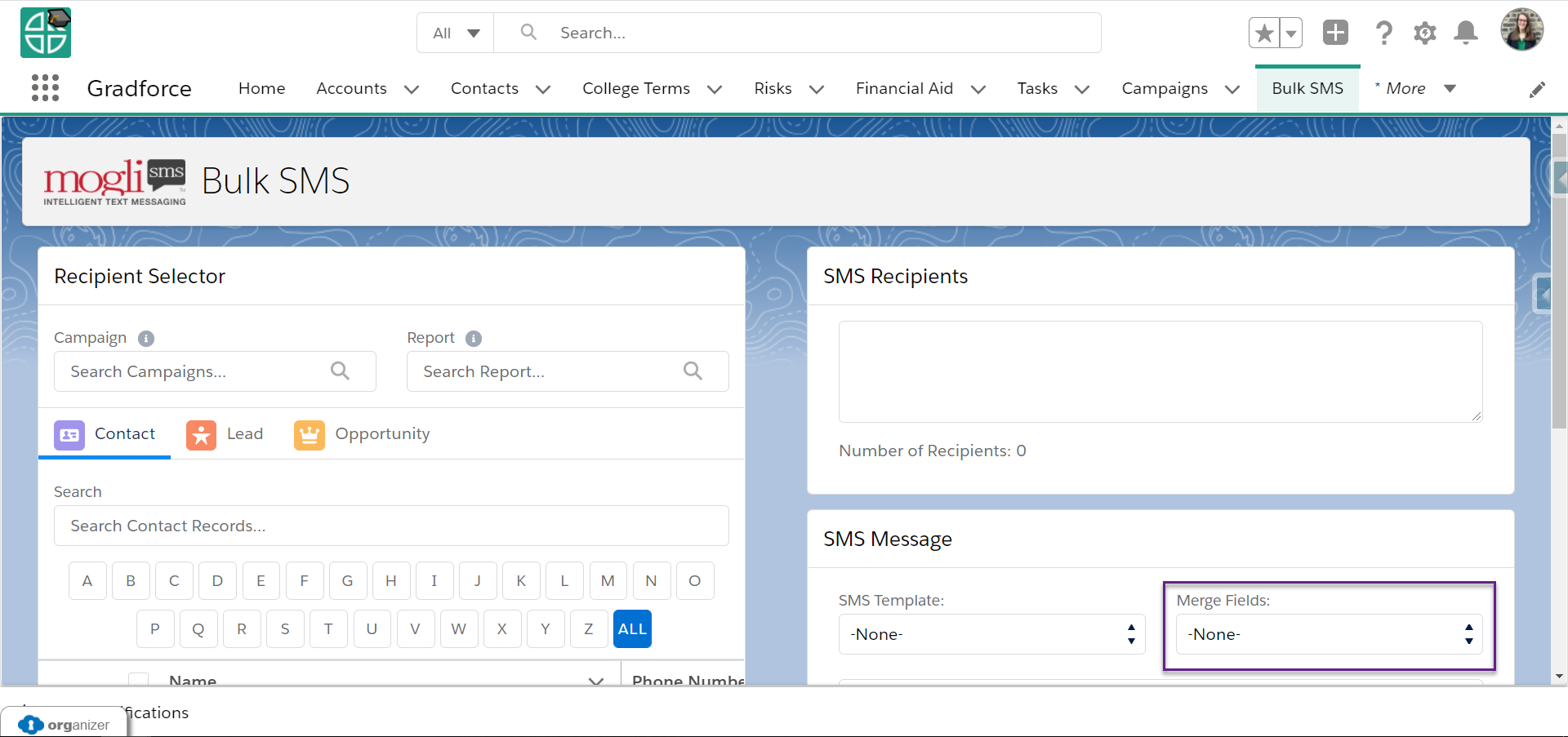View the Notifications bell icon
The width and height of the screenshot is (1568, 737).
tap(1466, 33)
